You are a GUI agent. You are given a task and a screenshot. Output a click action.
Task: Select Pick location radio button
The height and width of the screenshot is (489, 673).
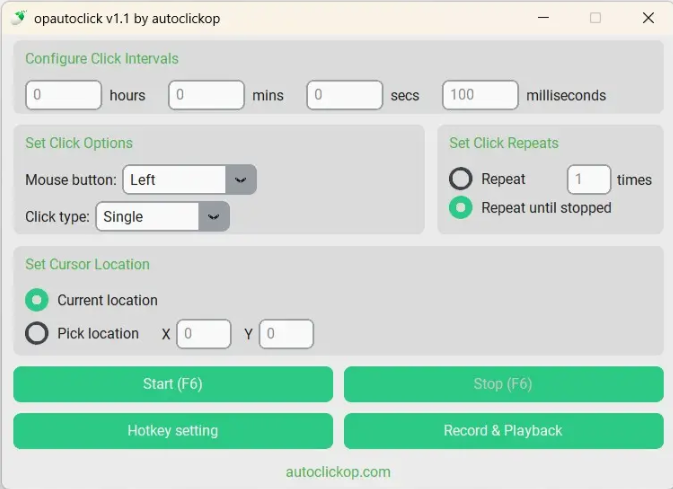pos(37,333)
